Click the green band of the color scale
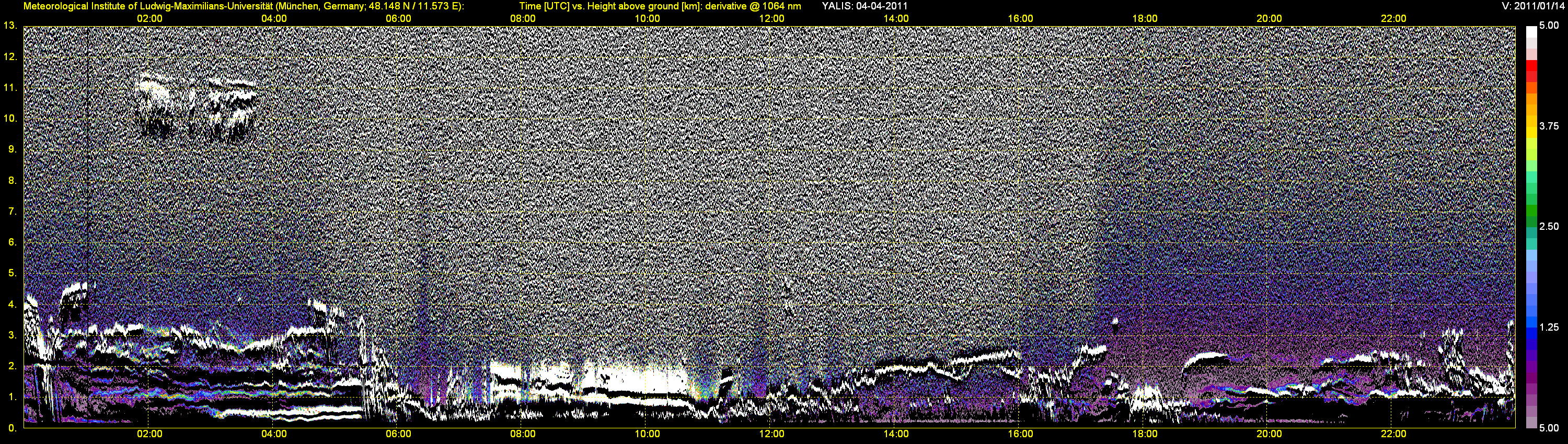The width and height of the screenshot is (1568, 444). (1531, 211)
